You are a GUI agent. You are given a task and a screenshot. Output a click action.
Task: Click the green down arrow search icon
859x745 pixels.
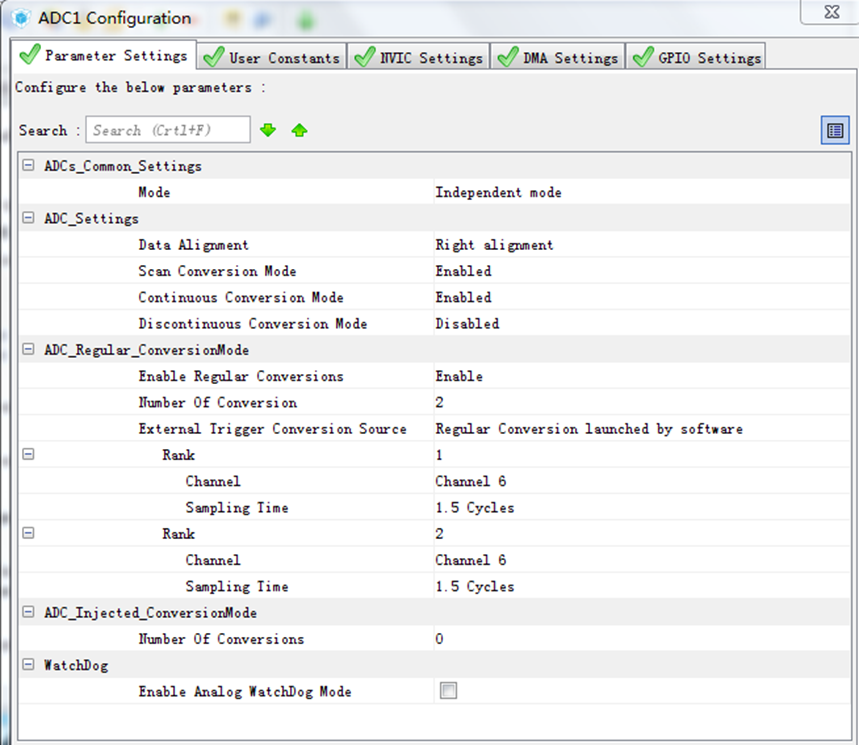267,130
